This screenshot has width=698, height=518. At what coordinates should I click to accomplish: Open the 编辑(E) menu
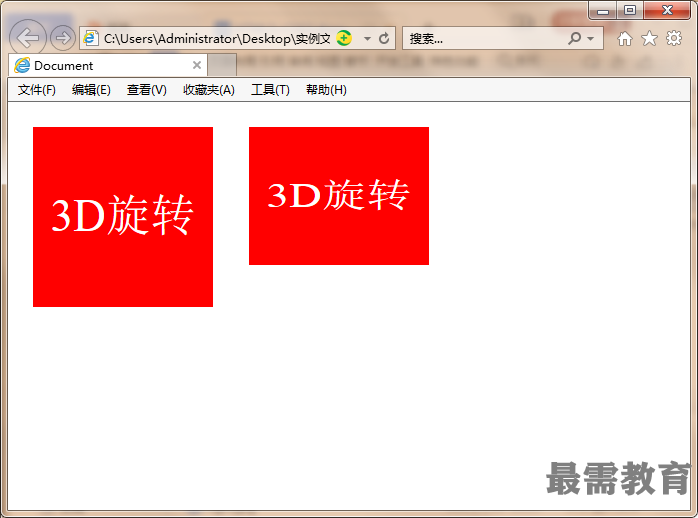point(91,90)
